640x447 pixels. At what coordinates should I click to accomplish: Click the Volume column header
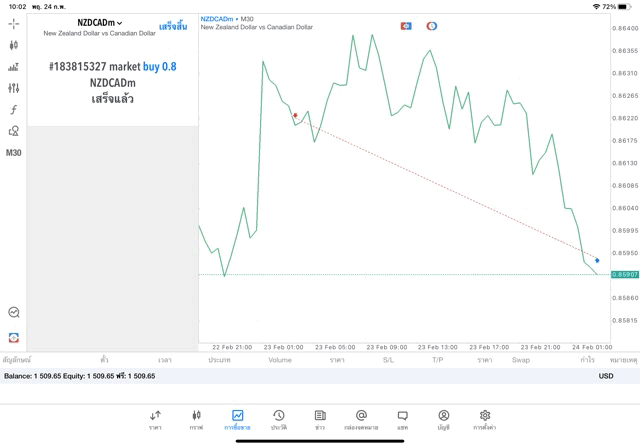point(280,360)
